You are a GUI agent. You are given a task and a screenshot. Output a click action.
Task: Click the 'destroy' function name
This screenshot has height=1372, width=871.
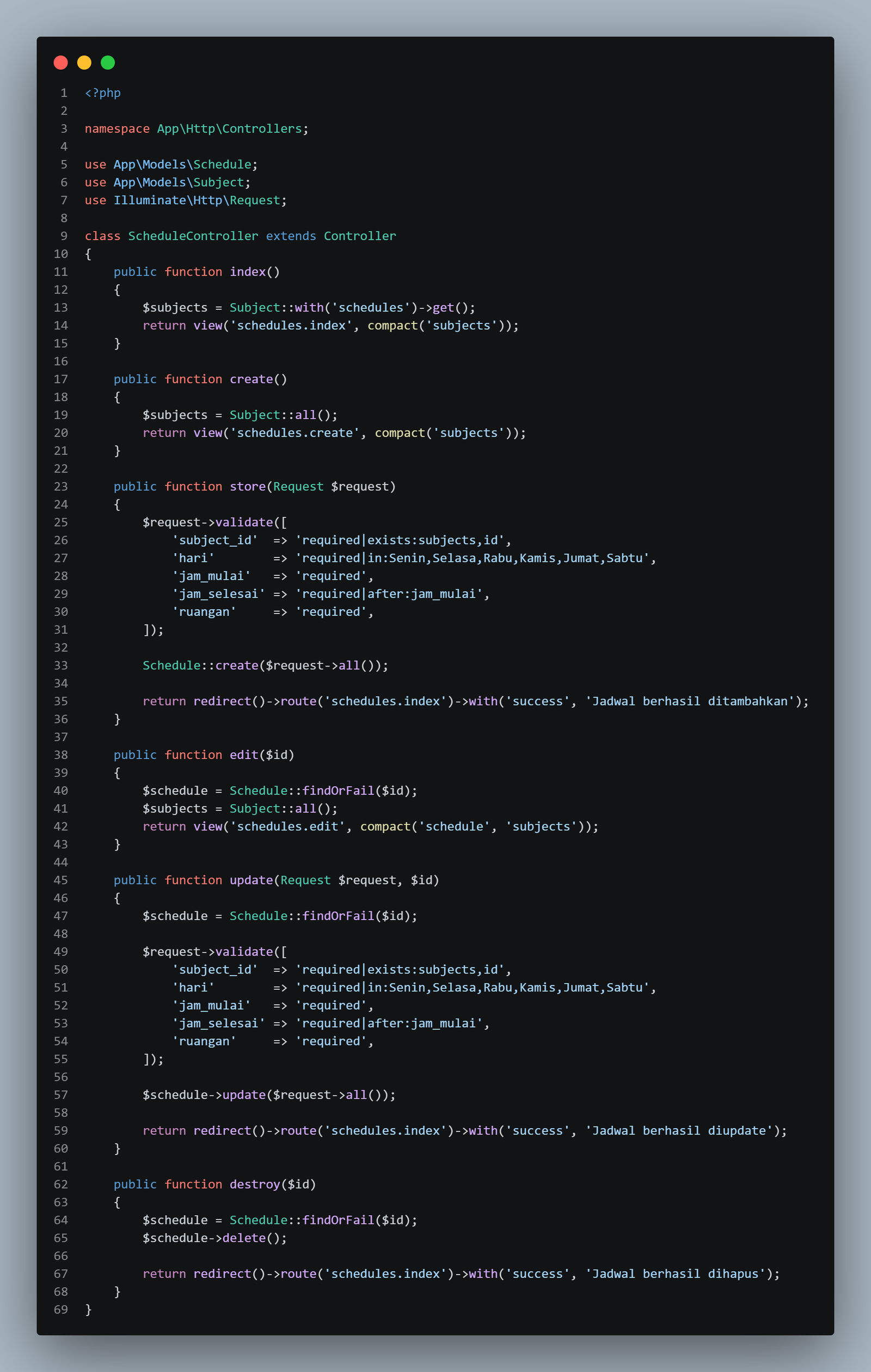tap(255, 1185)
